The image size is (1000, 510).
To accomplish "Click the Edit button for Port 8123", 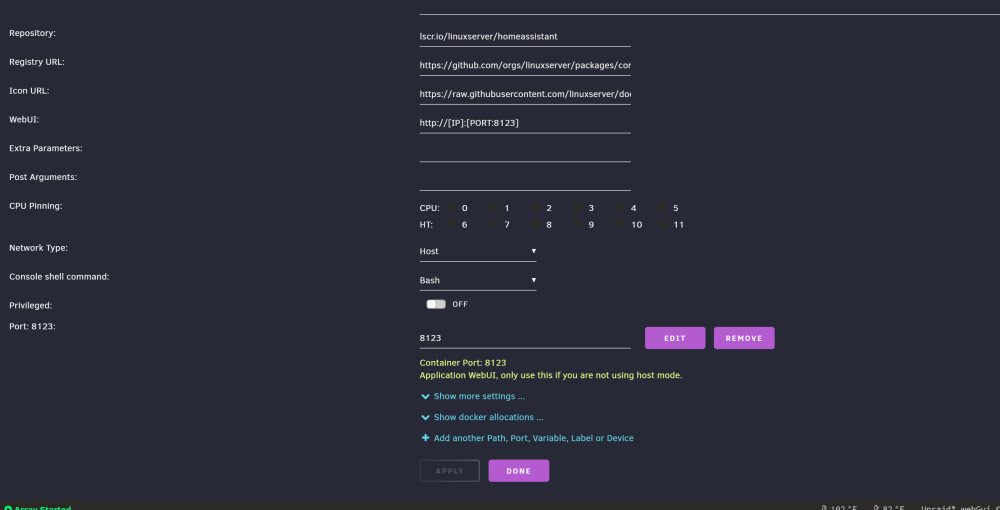I will pyautogui.click(x=675, y=338).
